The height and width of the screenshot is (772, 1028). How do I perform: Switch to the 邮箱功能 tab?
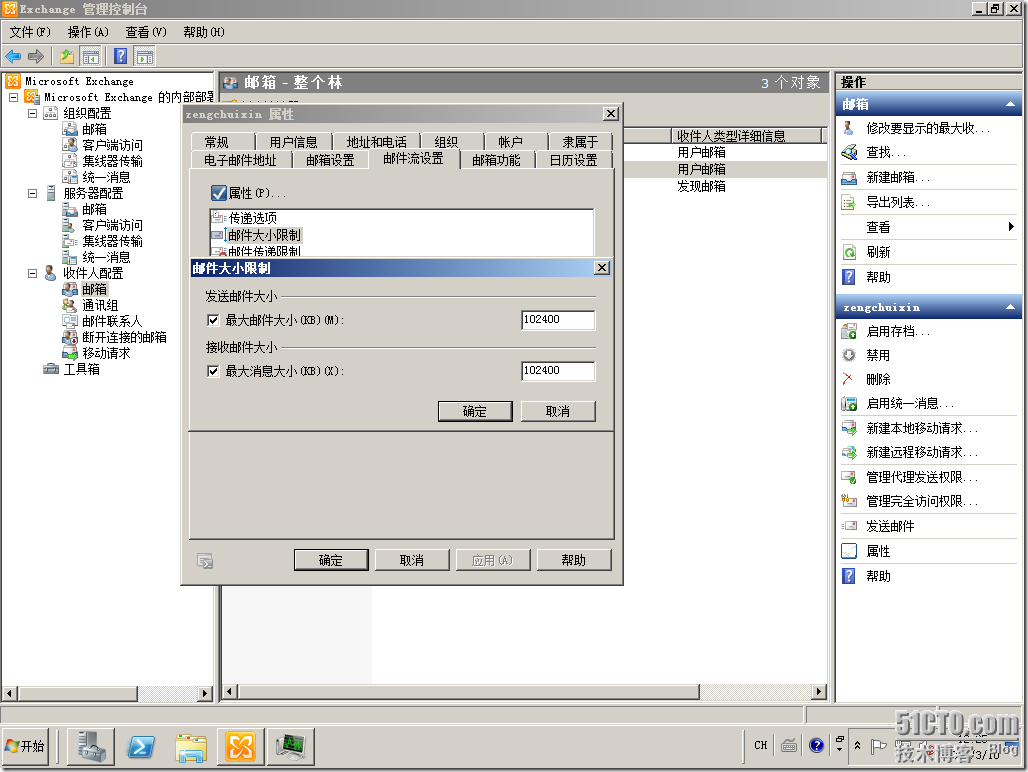click(496, 160)
